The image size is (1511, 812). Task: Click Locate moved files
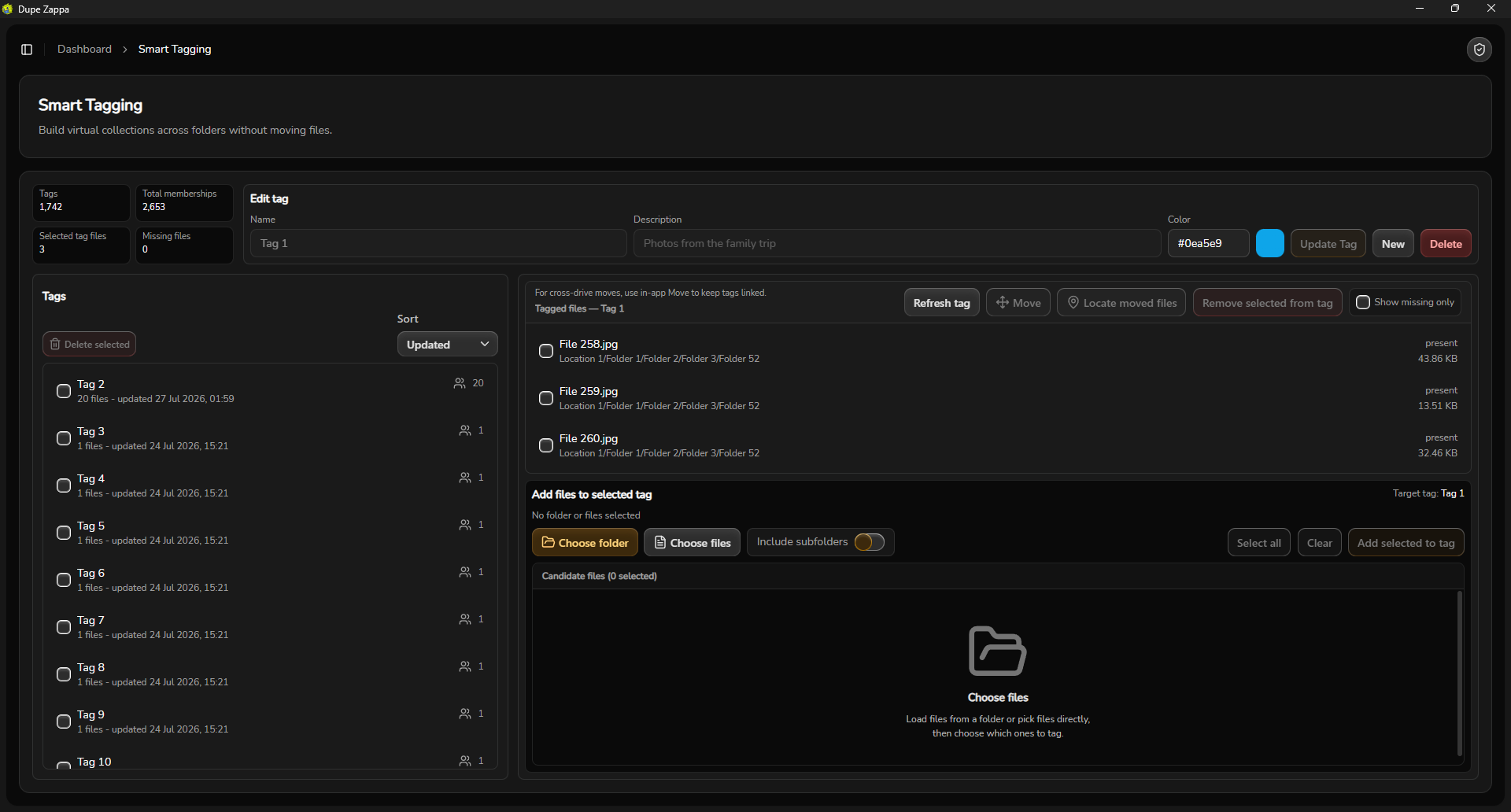[x=1121, y=303]
